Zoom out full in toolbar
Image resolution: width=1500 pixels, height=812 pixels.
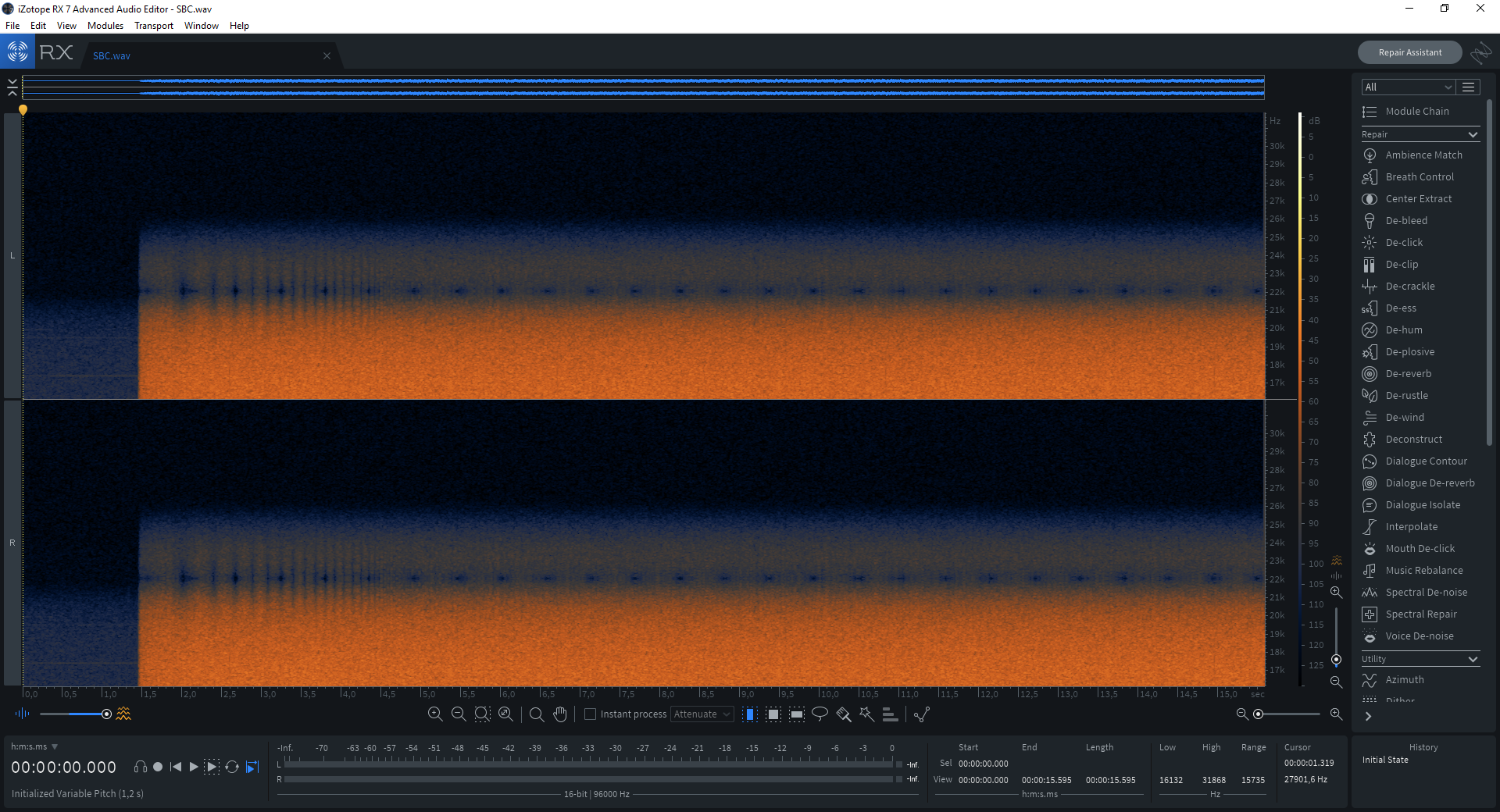coord(505,714)
